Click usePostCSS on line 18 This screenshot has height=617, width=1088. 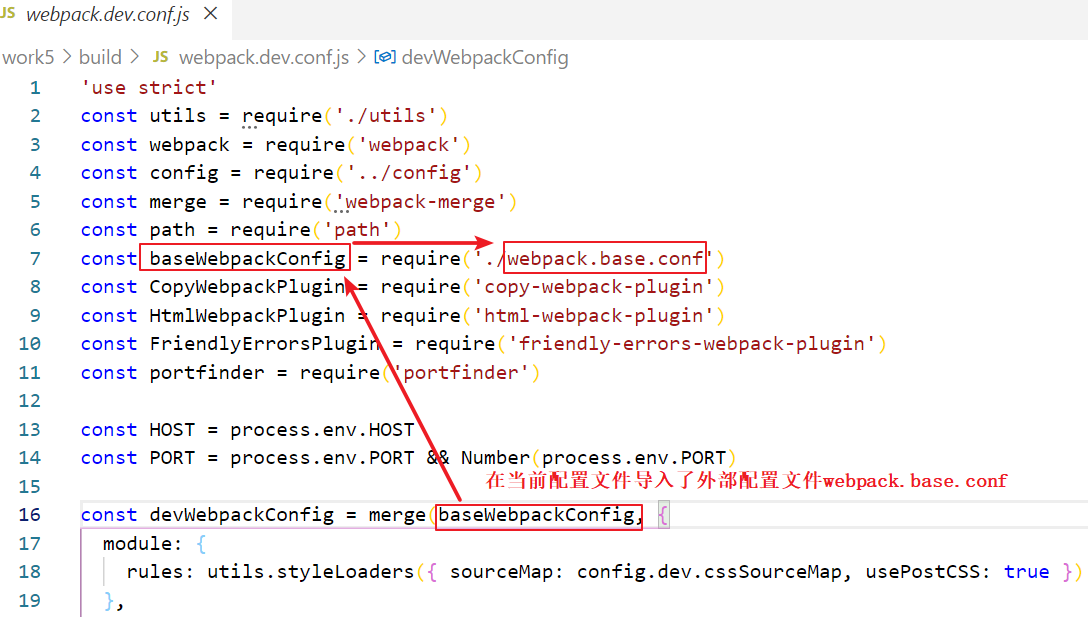pyautogui.click(x=923, y=572)
